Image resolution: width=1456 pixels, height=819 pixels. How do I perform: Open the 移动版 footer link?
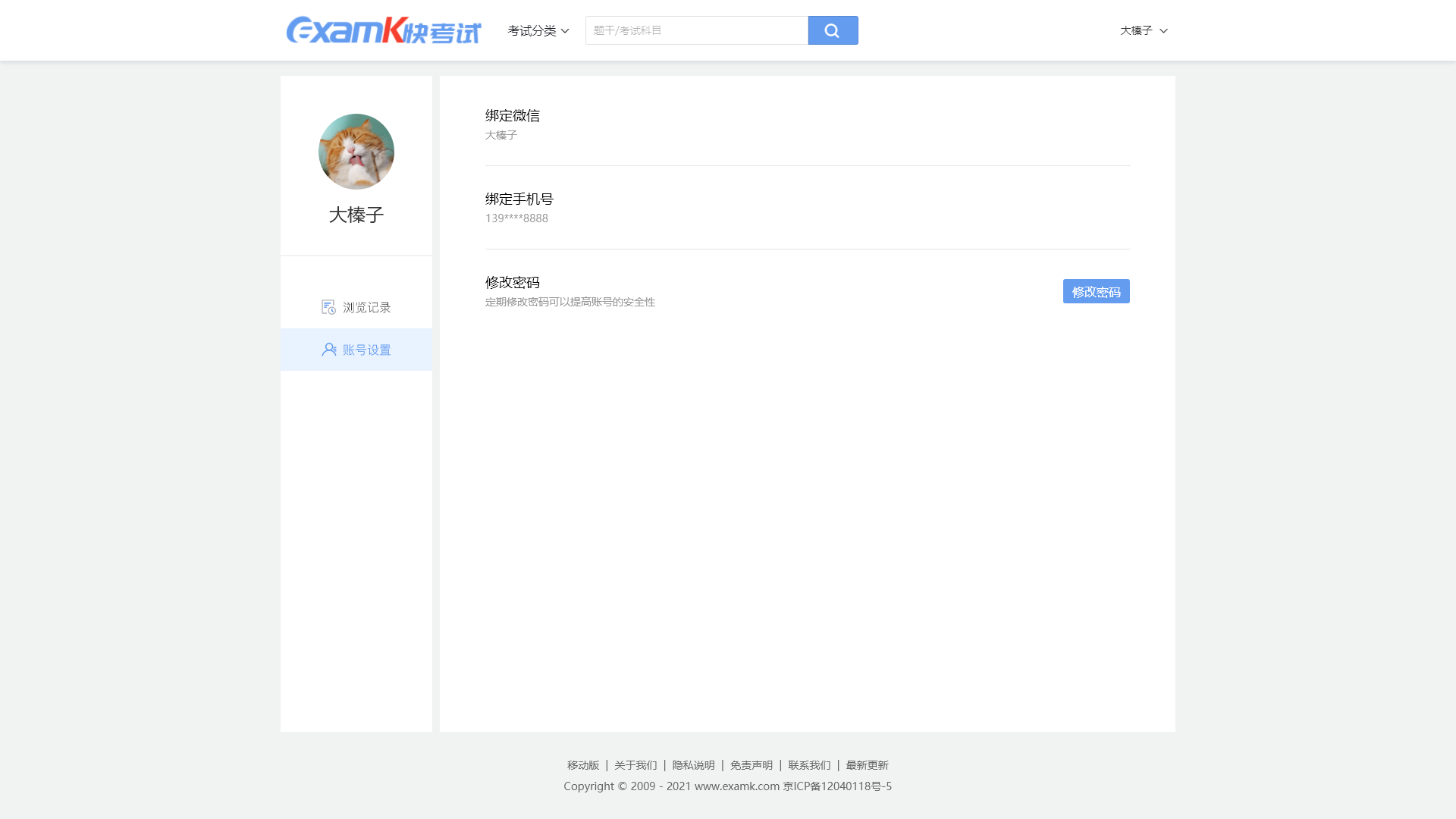(583, 765)
